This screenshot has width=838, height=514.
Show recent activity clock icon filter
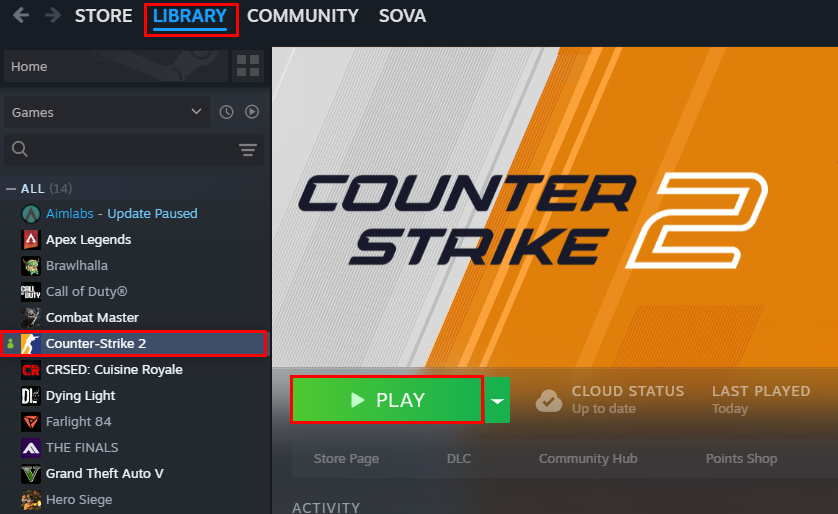point(226,112)
